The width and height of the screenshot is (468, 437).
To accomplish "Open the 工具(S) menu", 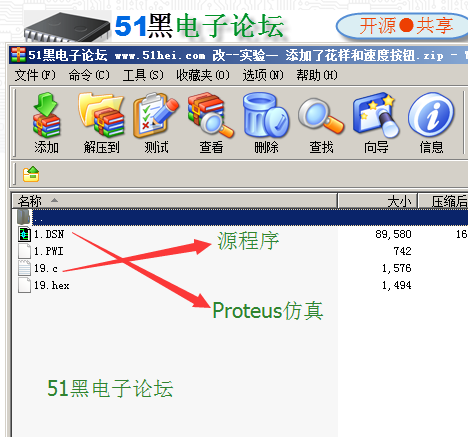I will 143,75.
